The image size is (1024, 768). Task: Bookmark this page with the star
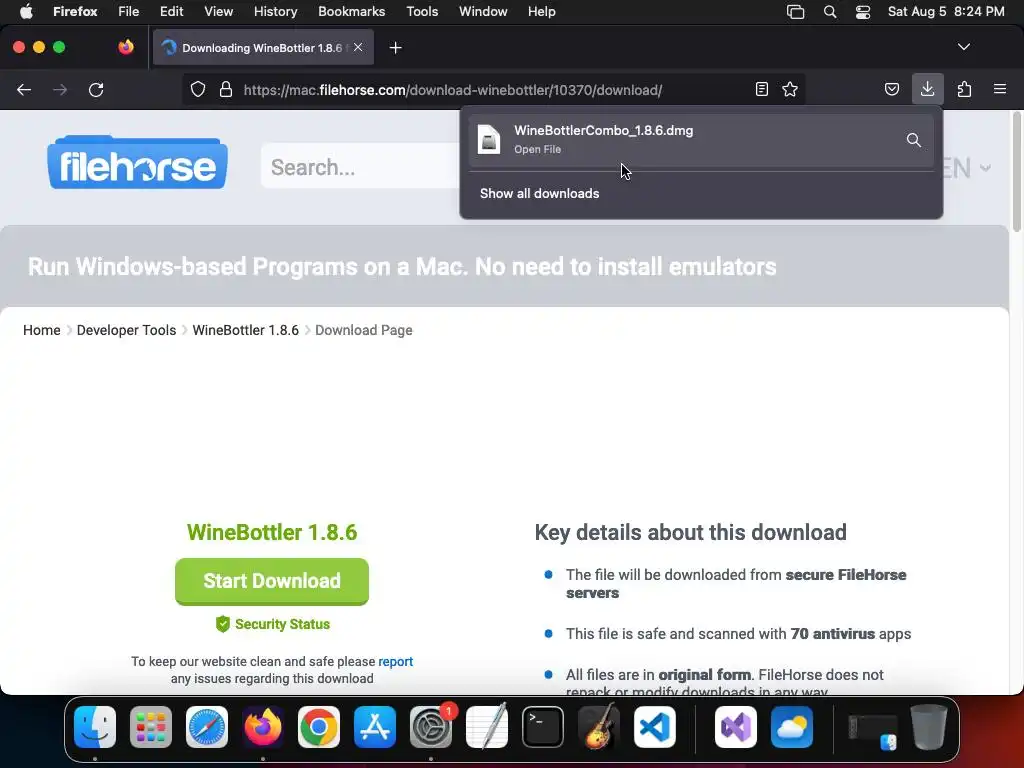coord(790,89)
